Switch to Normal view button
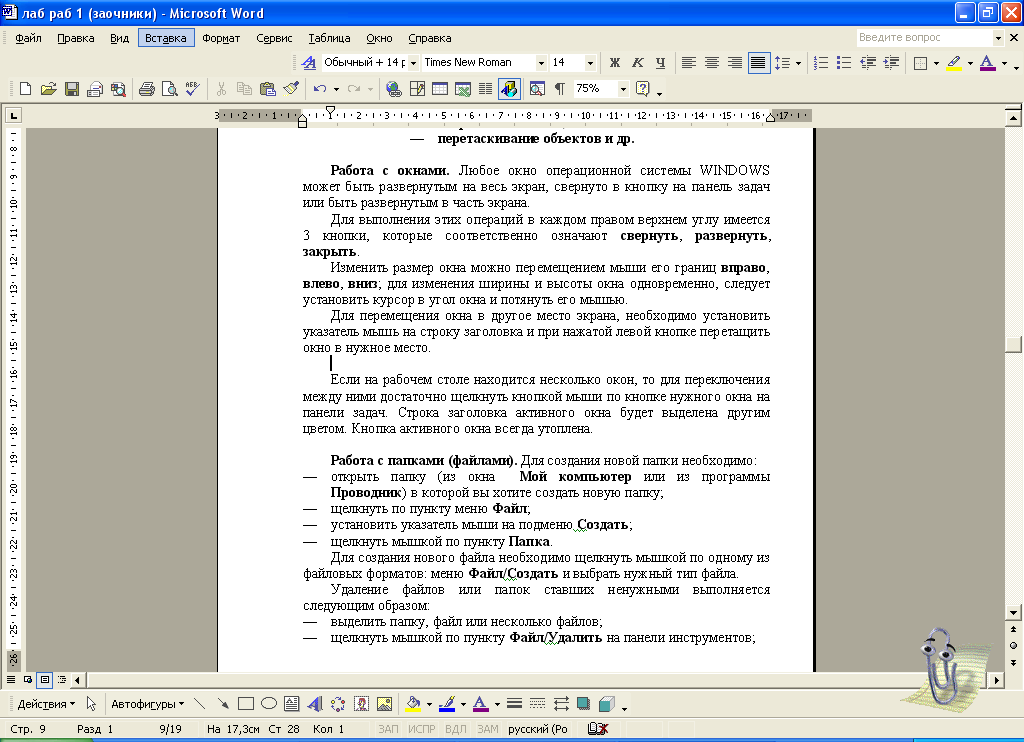 [11, 680]
